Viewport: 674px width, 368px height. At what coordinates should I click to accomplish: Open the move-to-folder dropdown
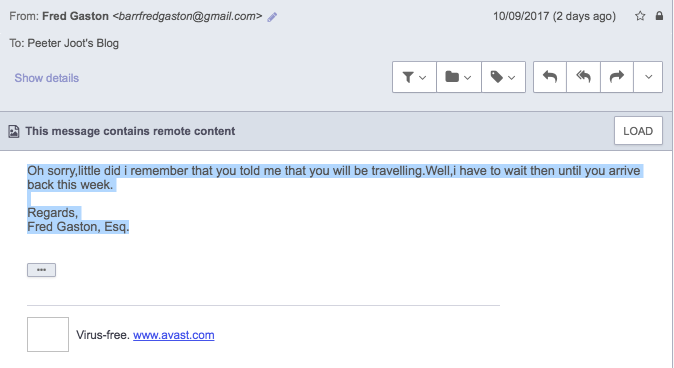(x=459, y=77)
